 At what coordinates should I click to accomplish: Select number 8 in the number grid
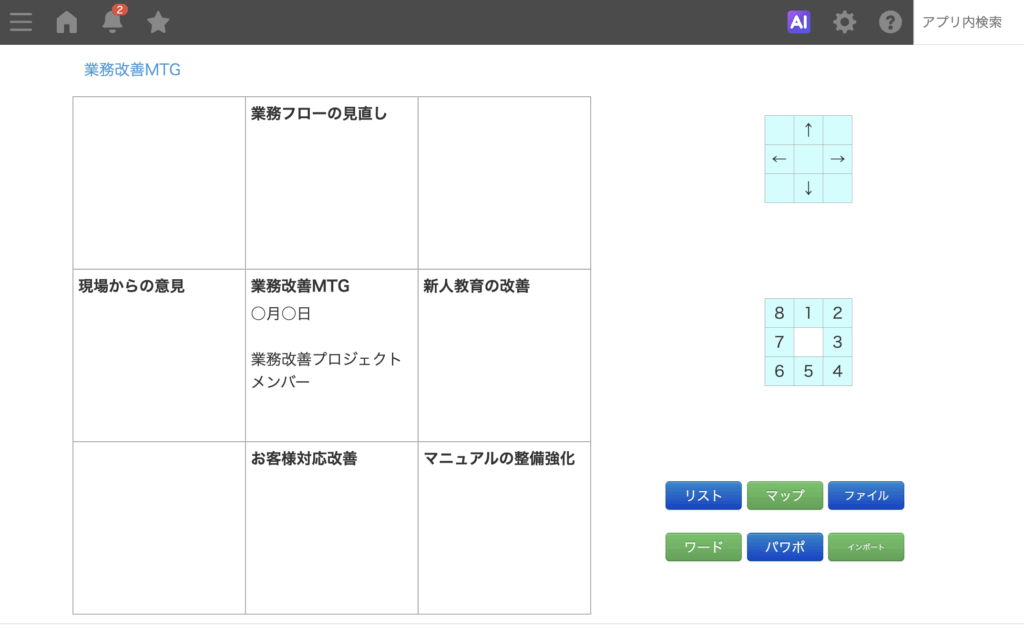779,313
